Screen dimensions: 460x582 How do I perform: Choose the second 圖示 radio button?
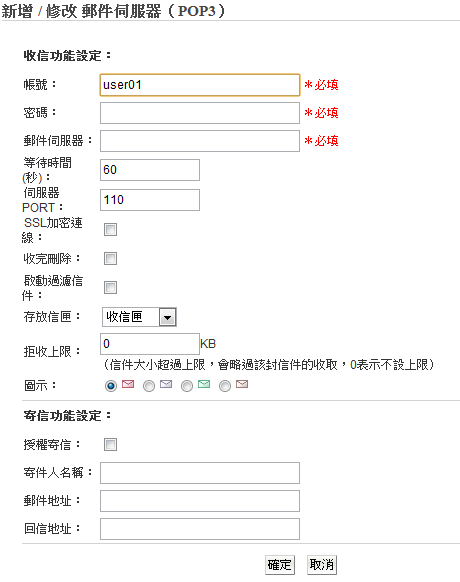[149, 386]
